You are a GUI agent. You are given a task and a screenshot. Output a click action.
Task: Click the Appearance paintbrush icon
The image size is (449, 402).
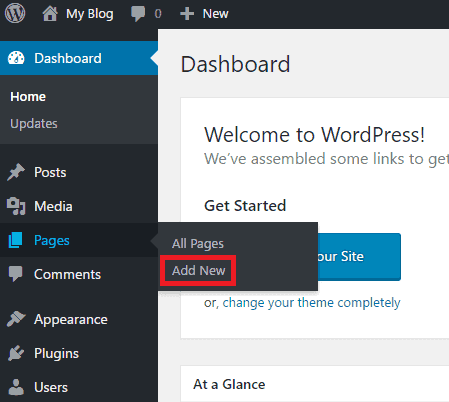(16, 319)
